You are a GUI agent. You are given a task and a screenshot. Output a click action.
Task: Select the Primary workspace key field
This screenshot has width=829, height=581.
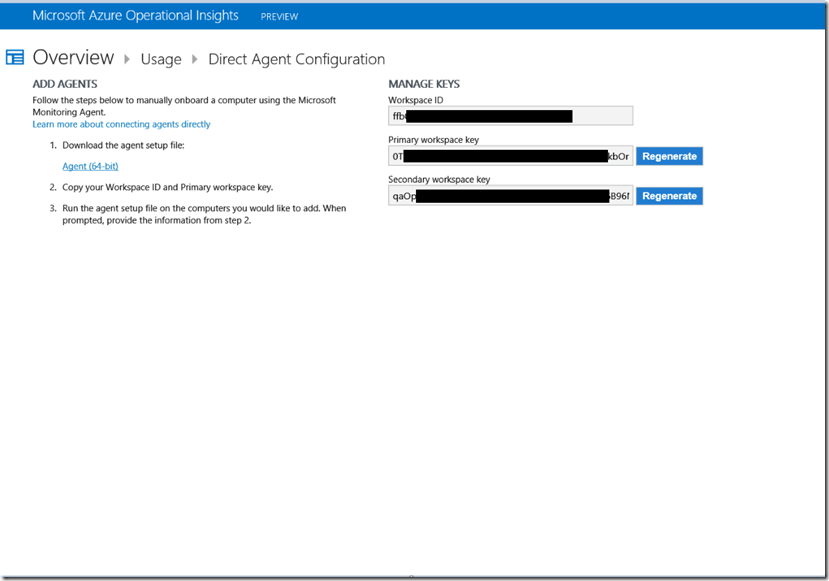pyautogui.click(x=510, y=156)
